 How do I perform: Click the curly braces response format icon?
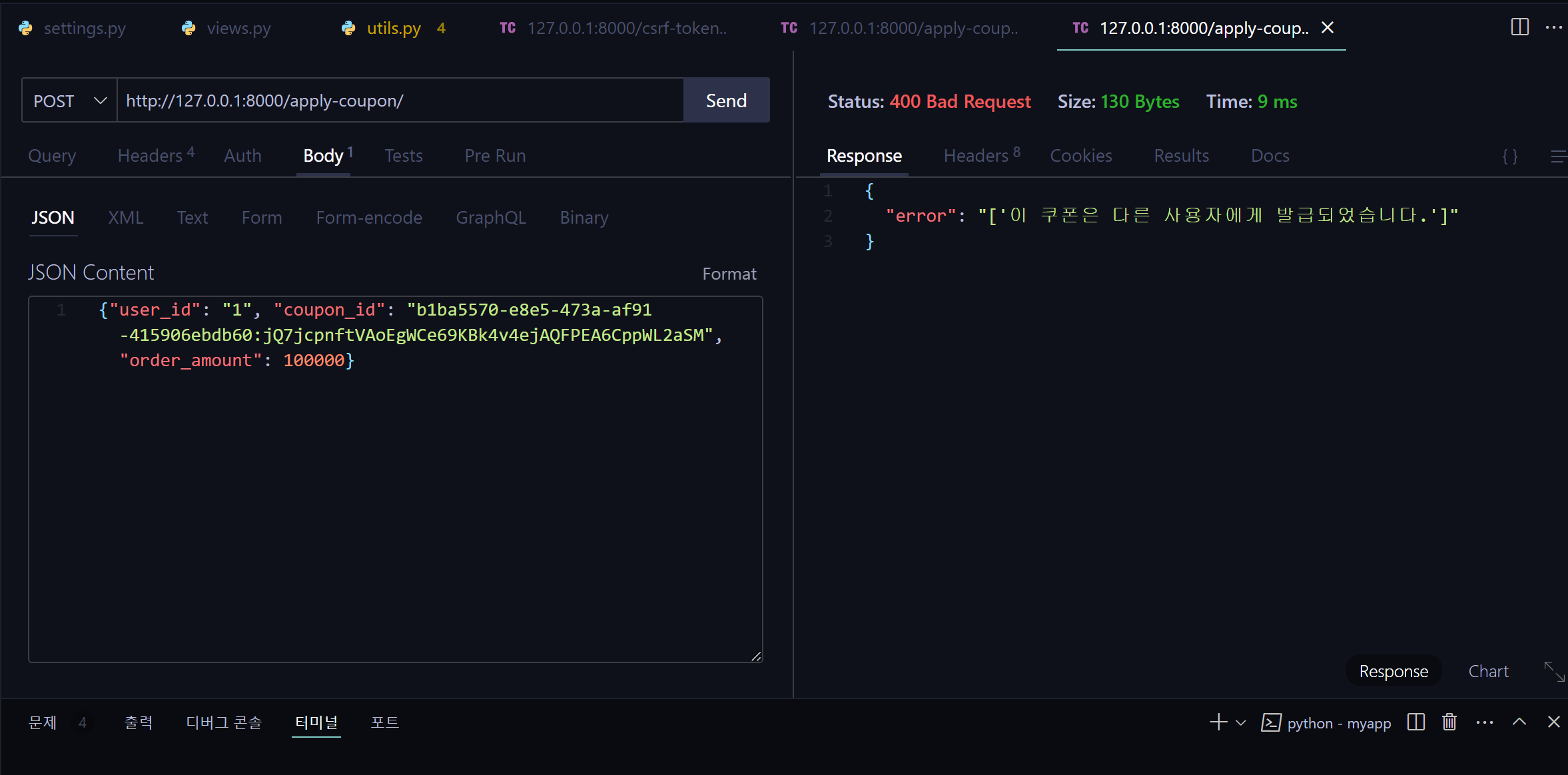coord(1510,156)
